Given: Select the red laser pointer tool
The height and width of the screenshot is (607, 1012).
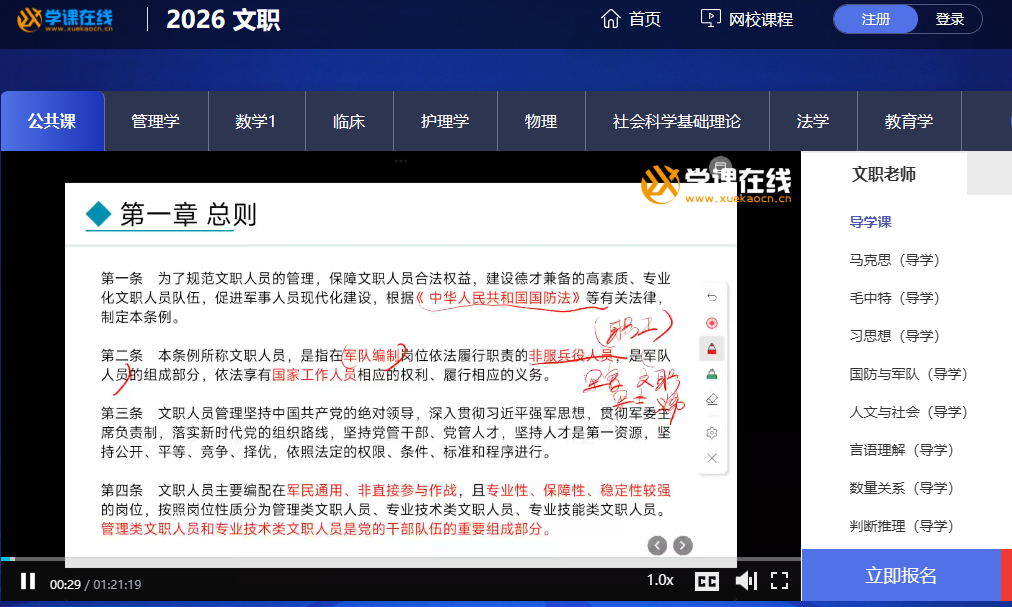Looking at the screenshot, I should (712, 323).
